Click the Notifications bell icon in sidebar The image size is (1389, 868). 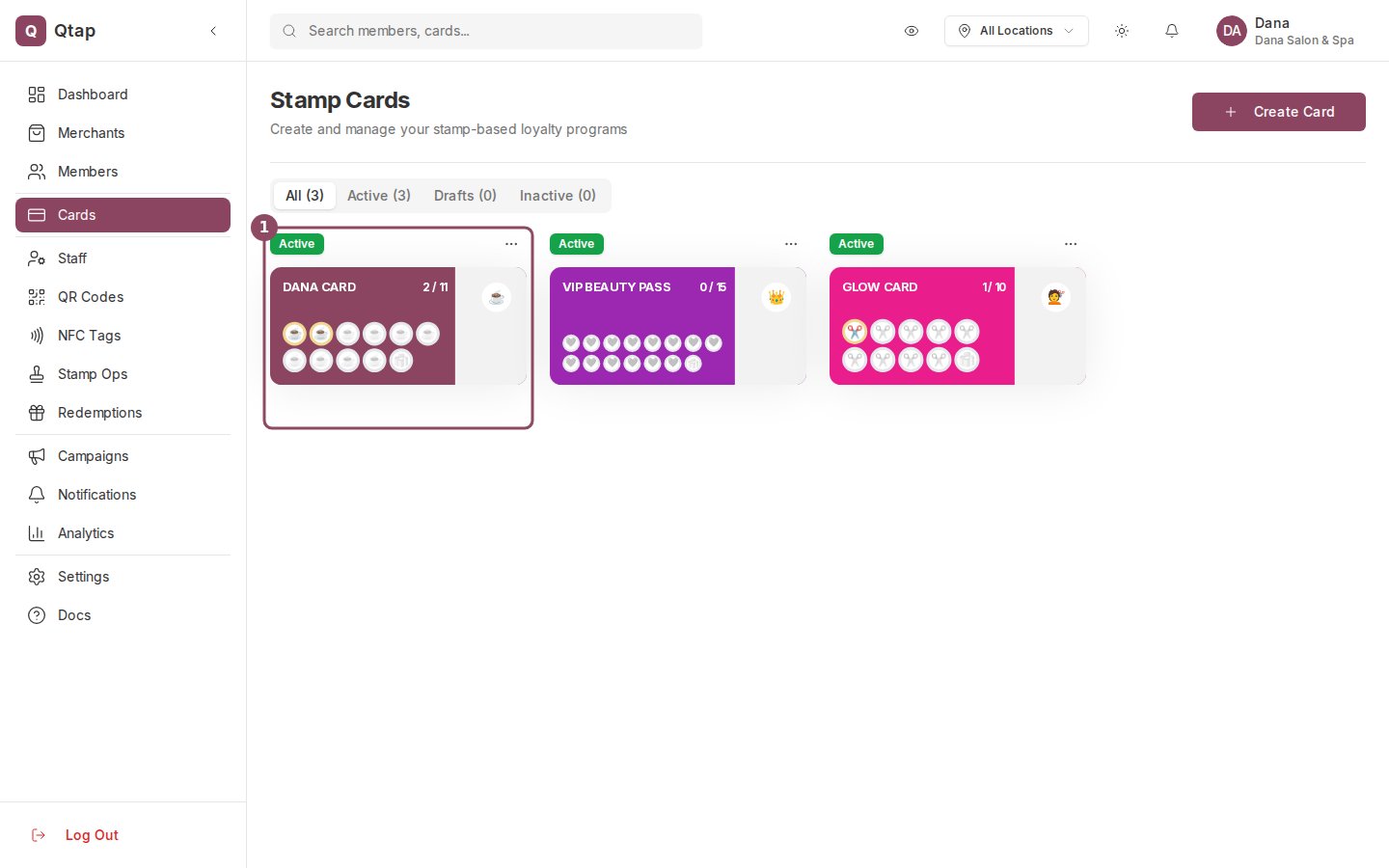37,495
